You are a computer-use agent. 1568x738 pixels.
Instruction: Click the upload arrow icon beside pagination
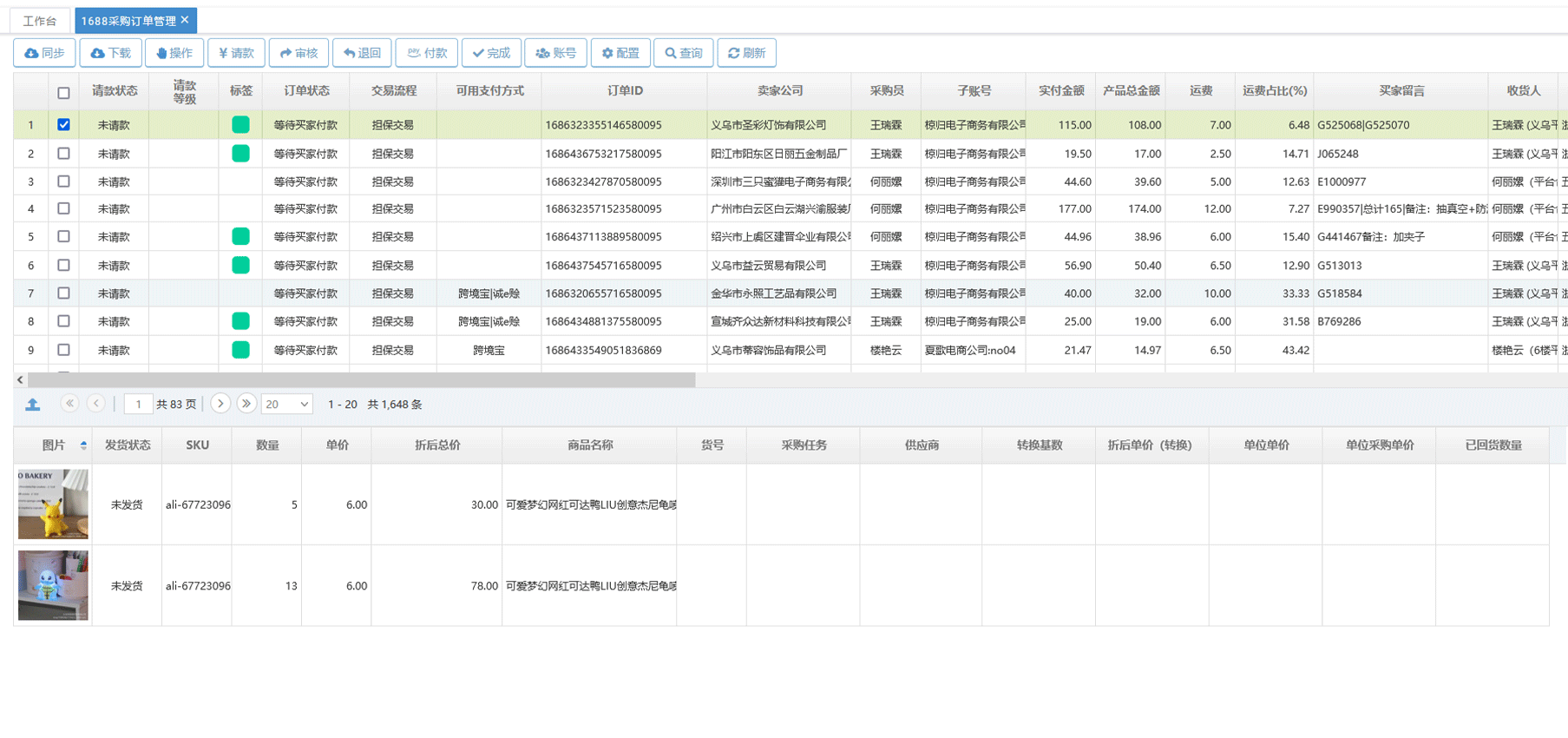33,405
